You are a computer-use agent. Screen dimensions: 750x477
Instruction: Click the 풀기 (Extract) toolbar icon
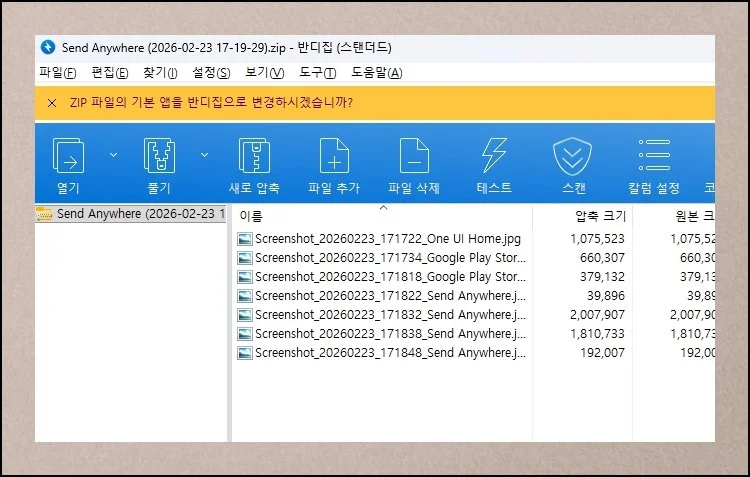coord(160,157)
